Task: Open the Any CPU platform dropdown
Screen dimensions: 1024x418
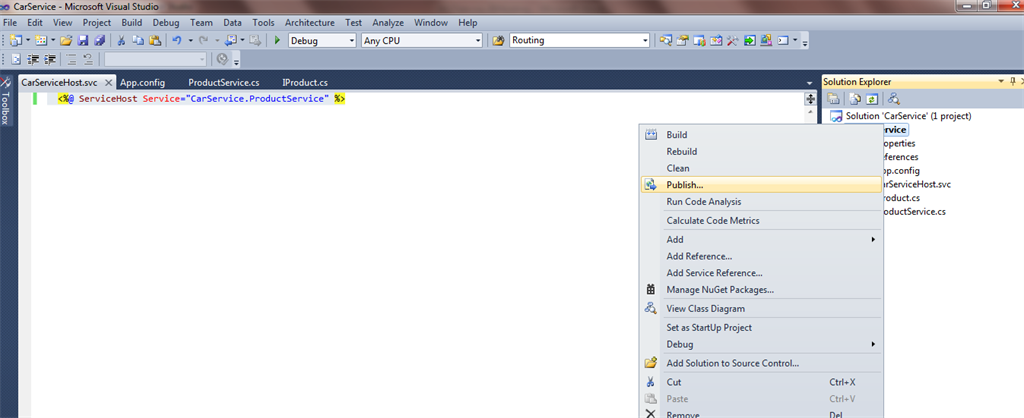Action: pyautogui.click(x=422, y=40)
